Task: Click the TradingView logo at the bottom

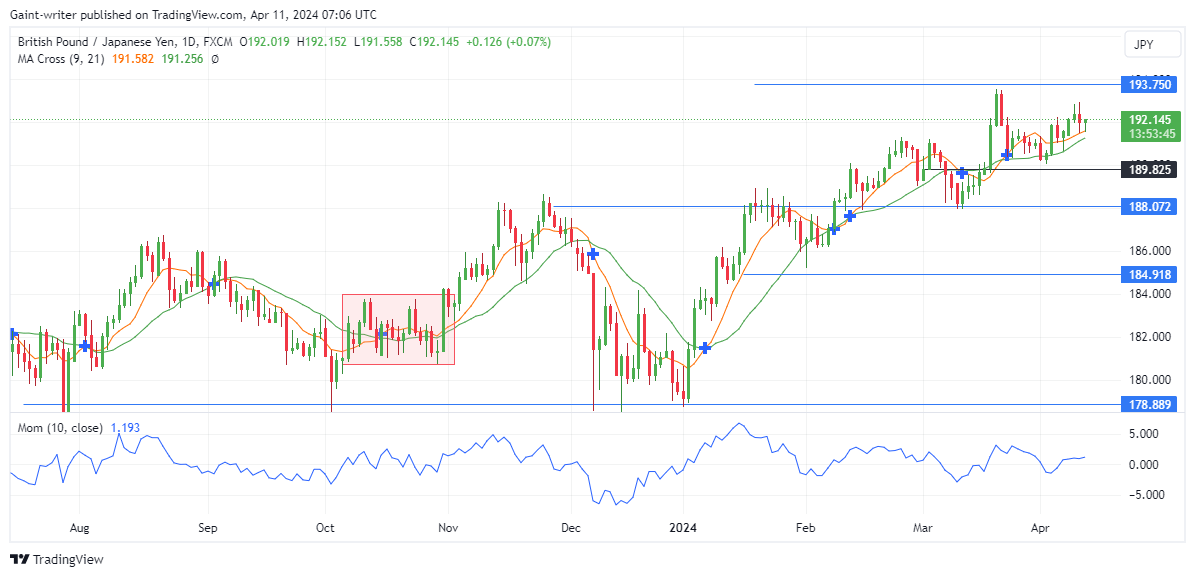Action: coord(56,559)
